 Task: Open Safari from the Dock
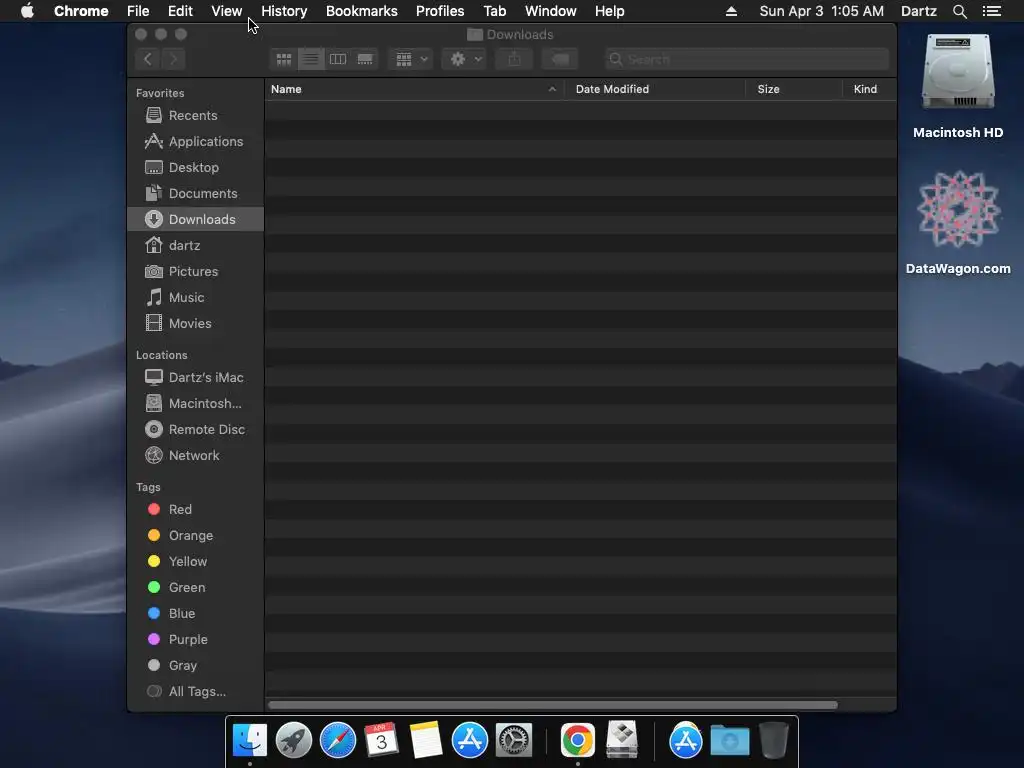[338, 741]
